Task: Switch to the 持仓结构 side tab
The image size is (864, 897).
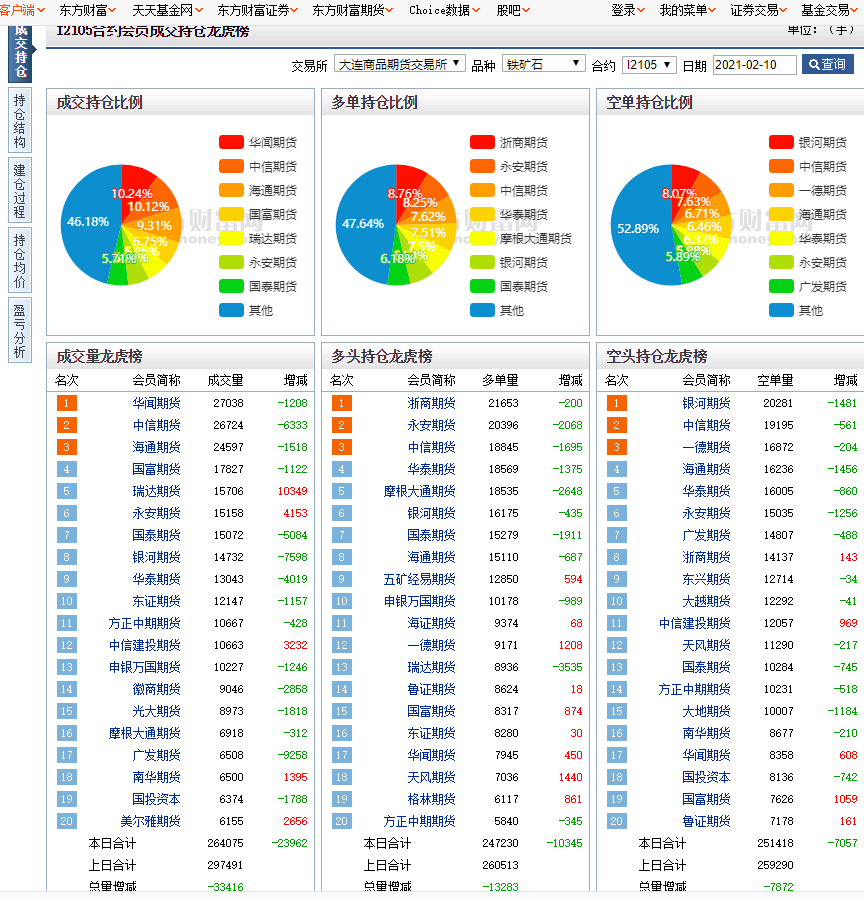Action: [x=20, y=121]
